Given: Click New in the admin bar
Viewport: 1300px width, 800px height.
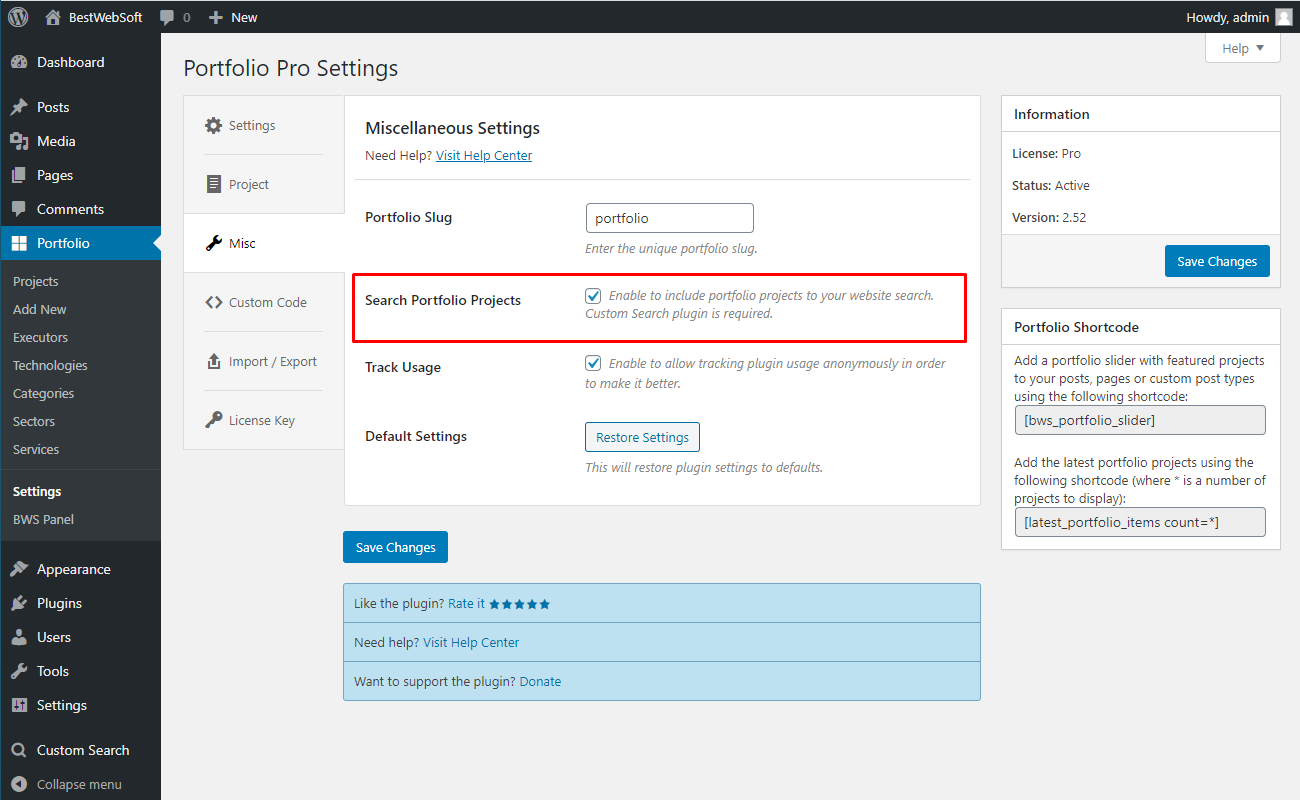Looking at the screenshot, I should tap(244, 17).
